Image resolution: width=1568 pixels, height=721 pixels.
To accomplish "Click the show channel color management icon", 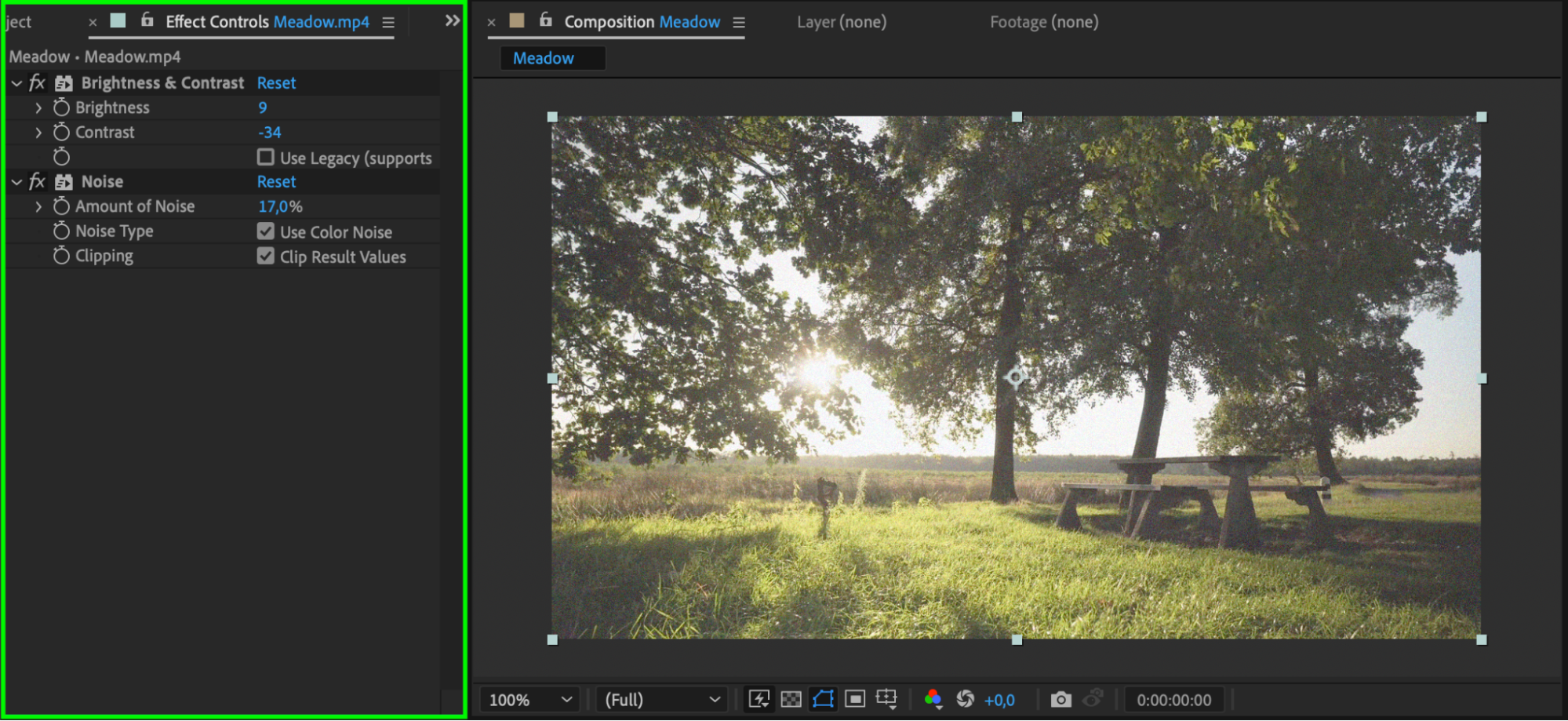I will point(933,699).
